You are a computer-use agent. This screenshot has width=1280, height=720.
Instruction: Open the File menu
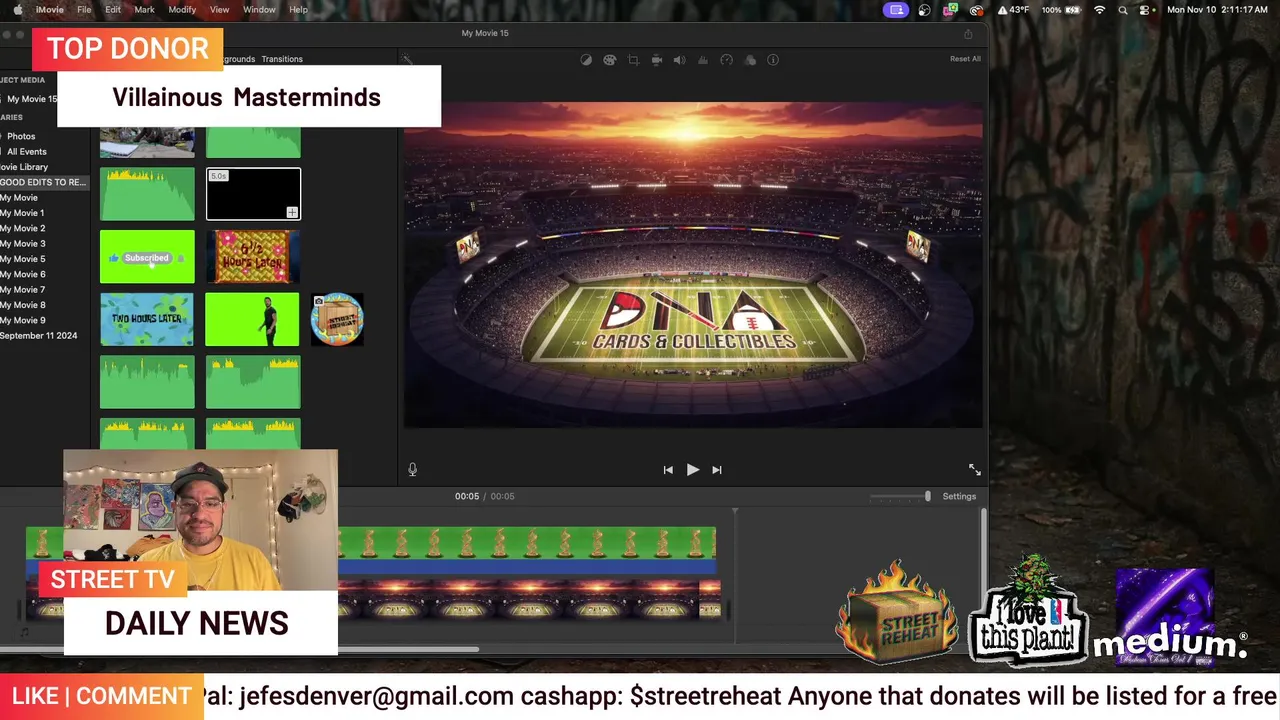tap(84, 10)
